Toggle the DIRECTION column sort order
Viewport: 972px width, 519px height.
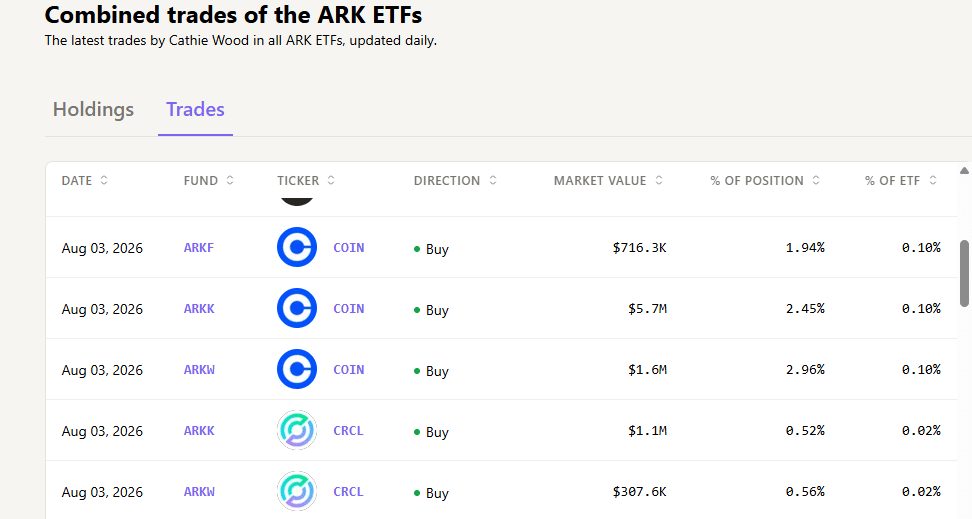coord(493,180)
